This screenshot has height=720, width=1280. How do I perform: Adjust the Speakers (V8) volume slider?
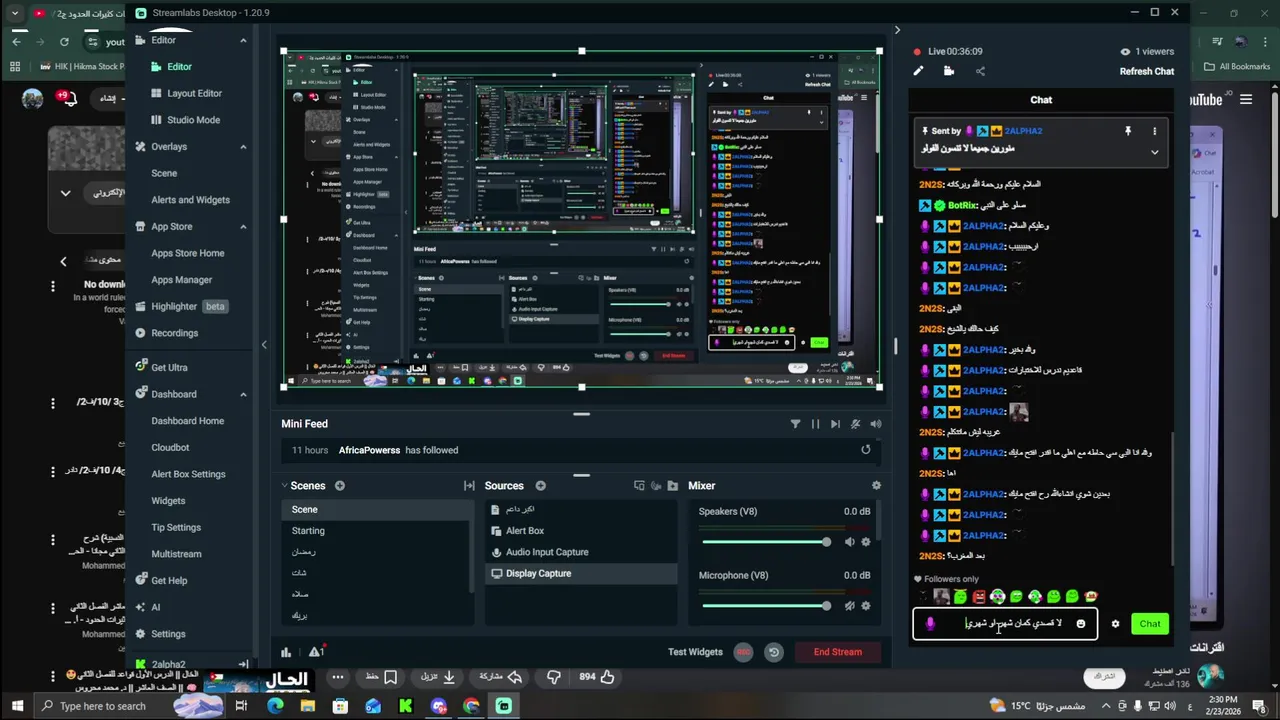click(766, 542)
